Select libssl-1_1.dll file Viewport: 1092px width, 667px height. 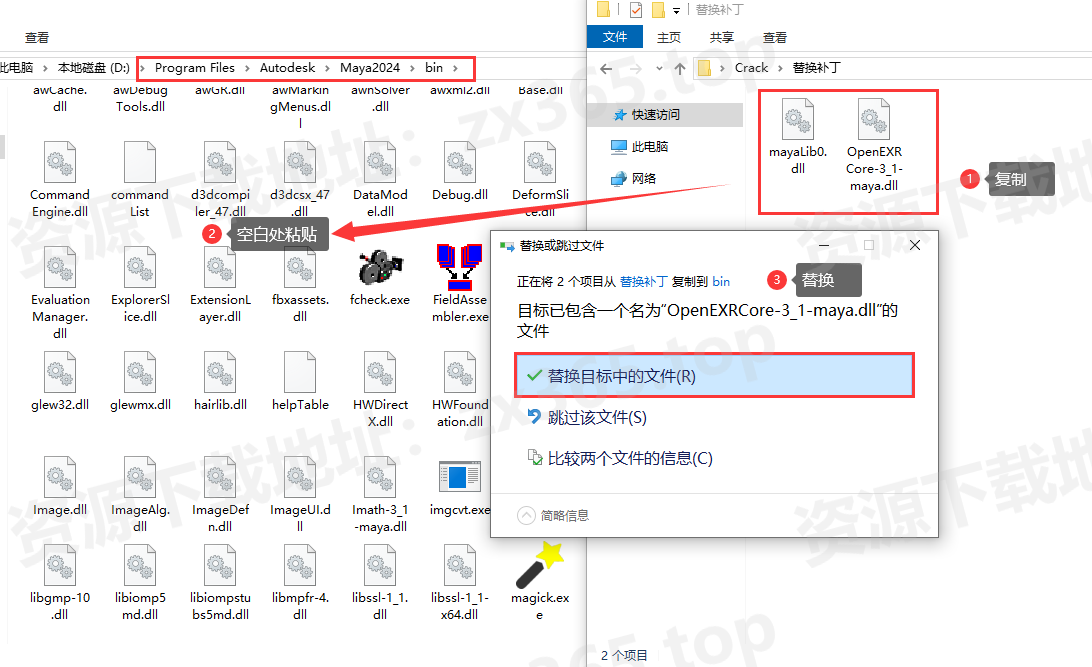tap(380, 583)
